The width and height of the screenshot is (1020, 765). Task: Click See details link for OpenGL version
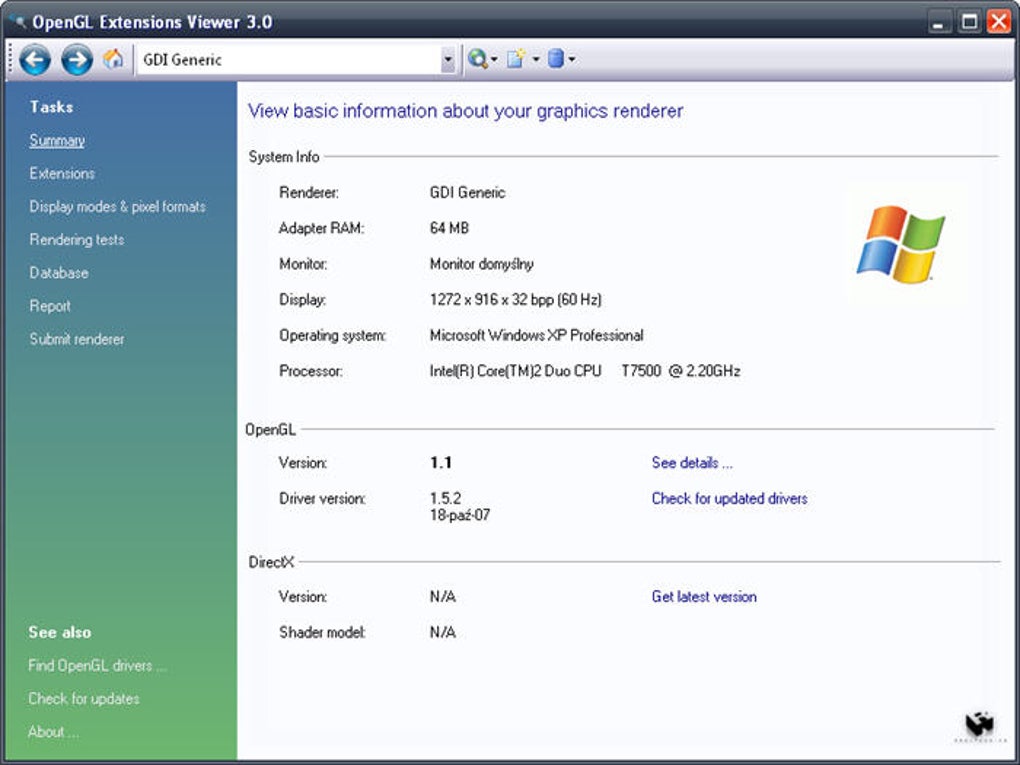pos(692,463)
